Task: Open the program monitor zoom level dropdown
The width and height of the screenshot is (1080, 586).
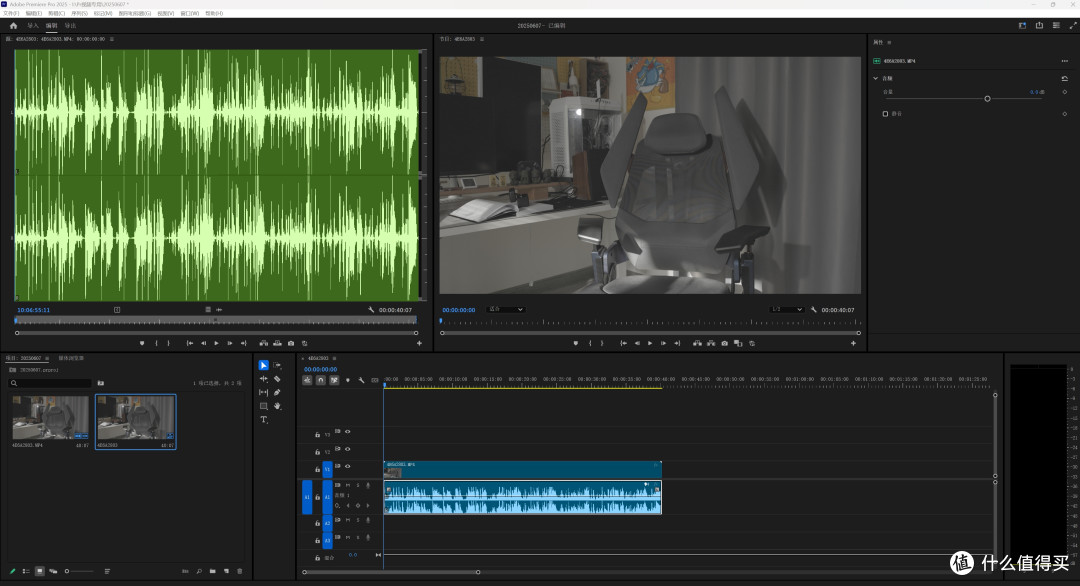Action: (506, 309)
